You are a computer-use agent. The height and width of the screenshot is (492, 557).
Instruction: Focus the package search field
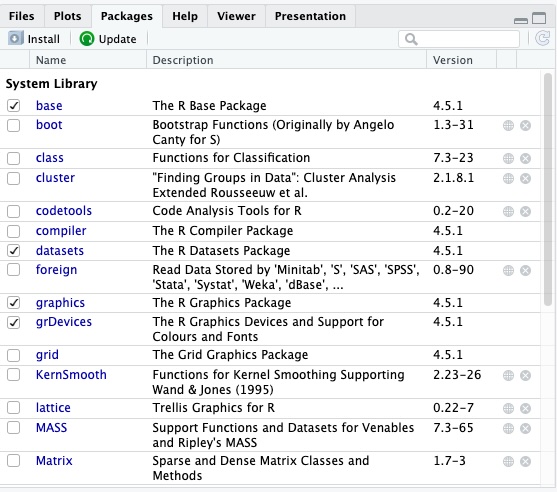coord(459,39)
